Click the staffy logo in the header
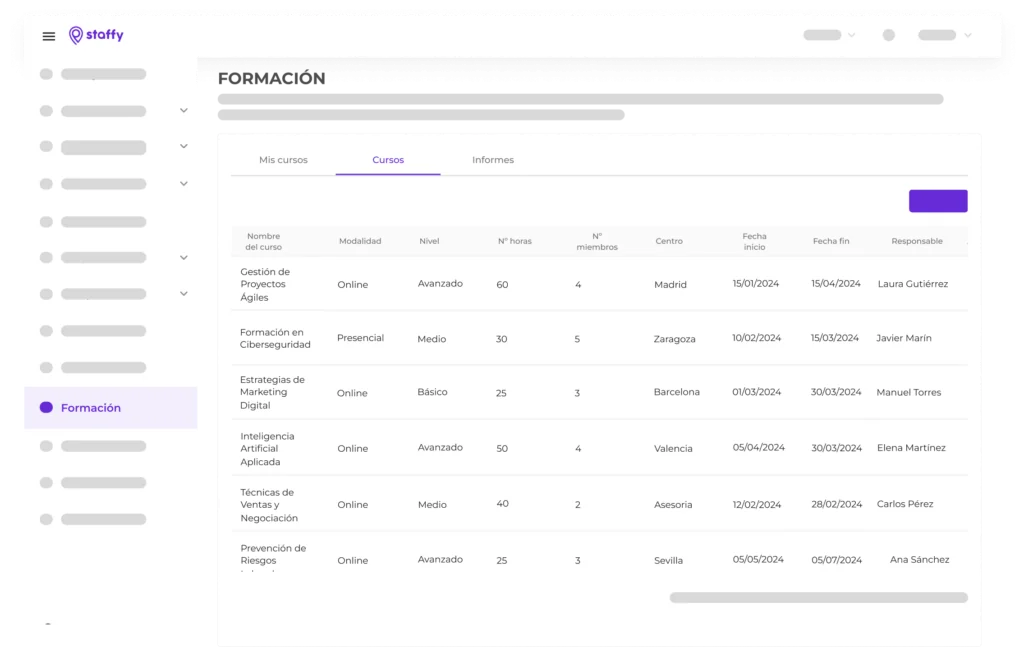1024x647 pixels. pos(96,35)
